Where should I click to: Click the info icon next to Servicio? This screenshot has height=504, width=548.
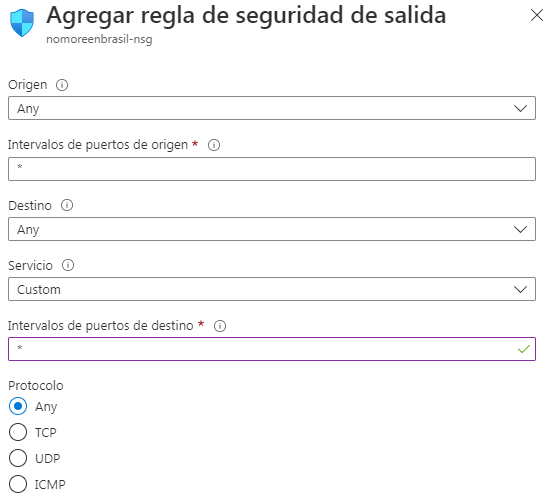coord(68,265)
